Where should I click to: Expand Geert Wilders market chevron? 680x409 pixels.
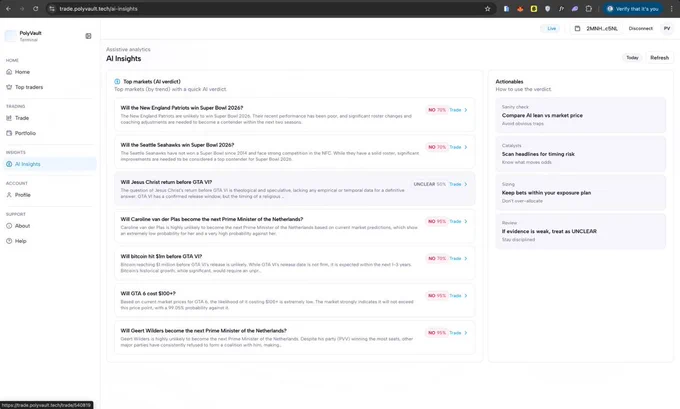tap(466, 333)
